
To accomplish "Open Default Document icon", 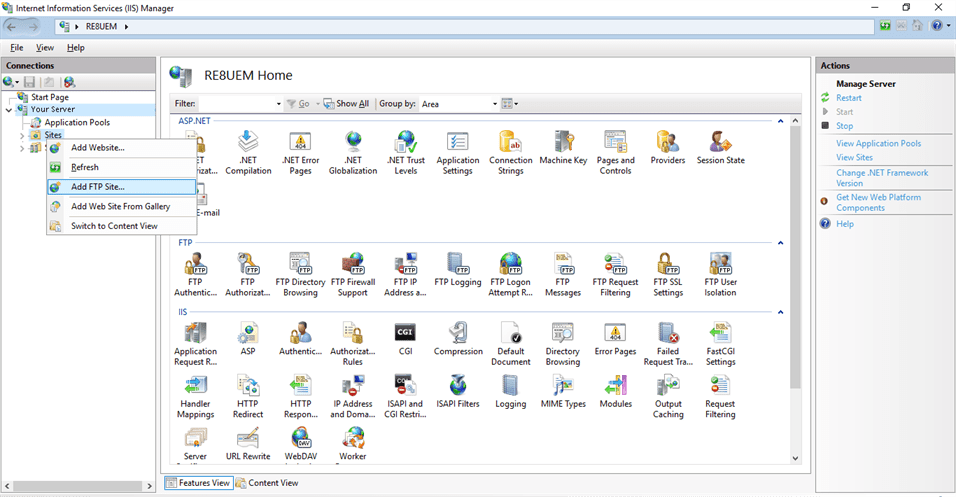I will [x=510, y=344].
